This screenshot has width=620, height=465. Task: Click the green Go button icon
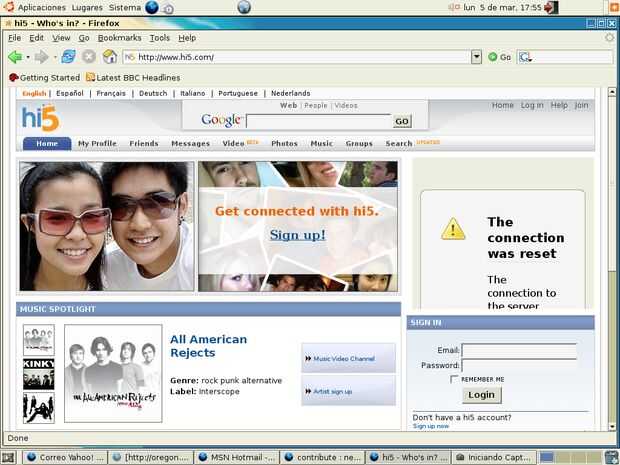[493, 57]
